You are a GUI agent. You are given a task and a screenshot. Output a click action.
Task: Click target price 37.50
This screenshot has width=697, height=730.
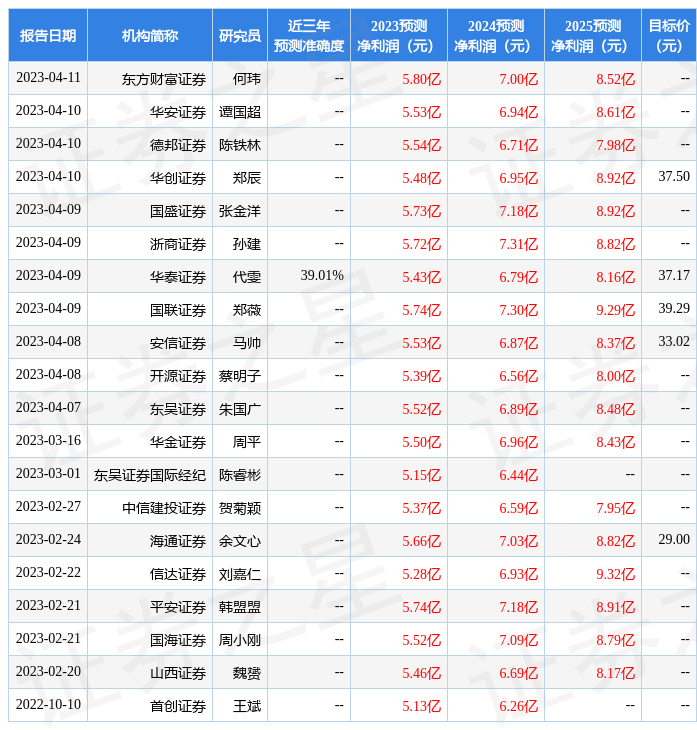(x=674, y=176)
